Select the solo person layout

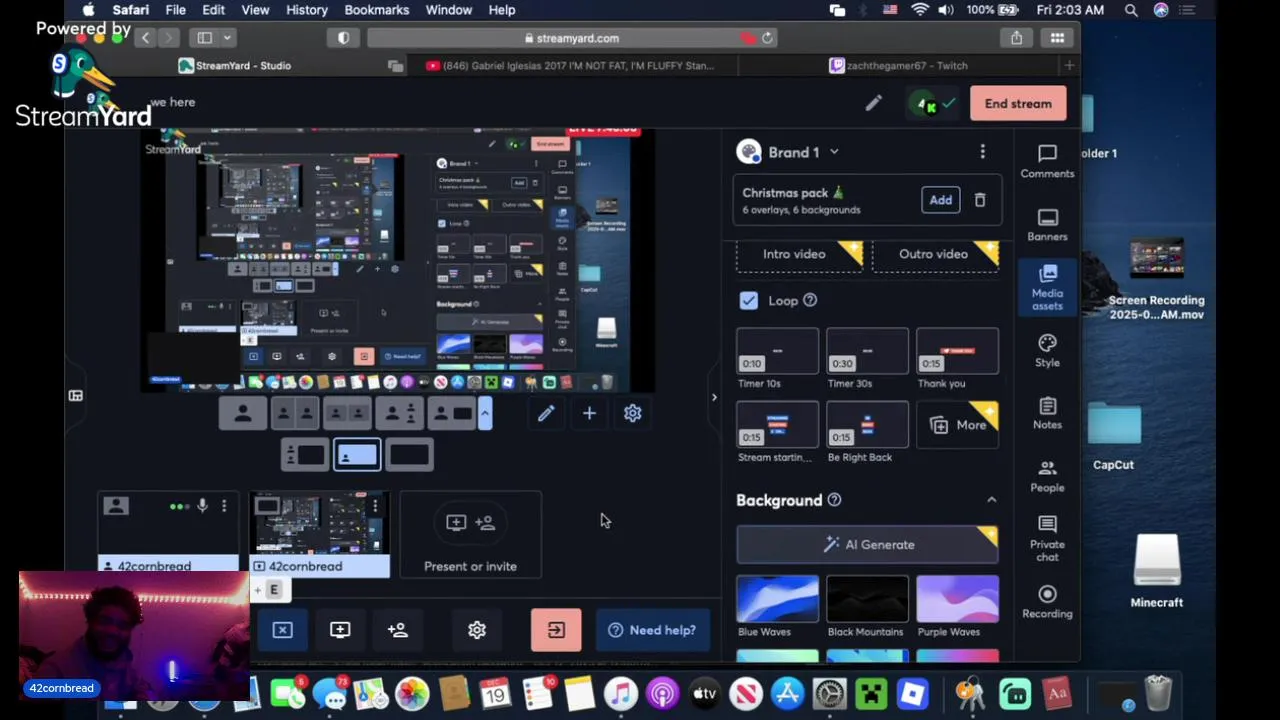tap(243, 413)
